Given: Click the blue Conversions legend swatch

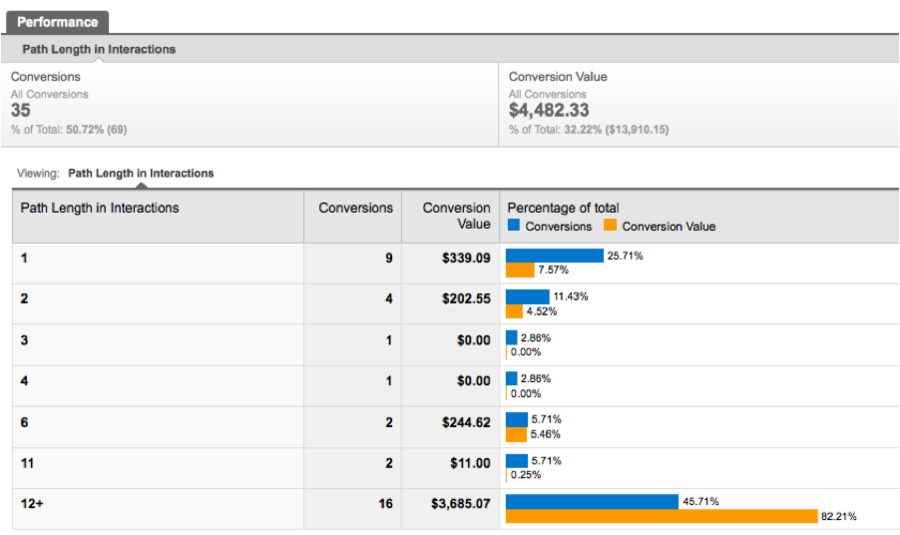Looking at the screenshot, I should tap(514, 226).
